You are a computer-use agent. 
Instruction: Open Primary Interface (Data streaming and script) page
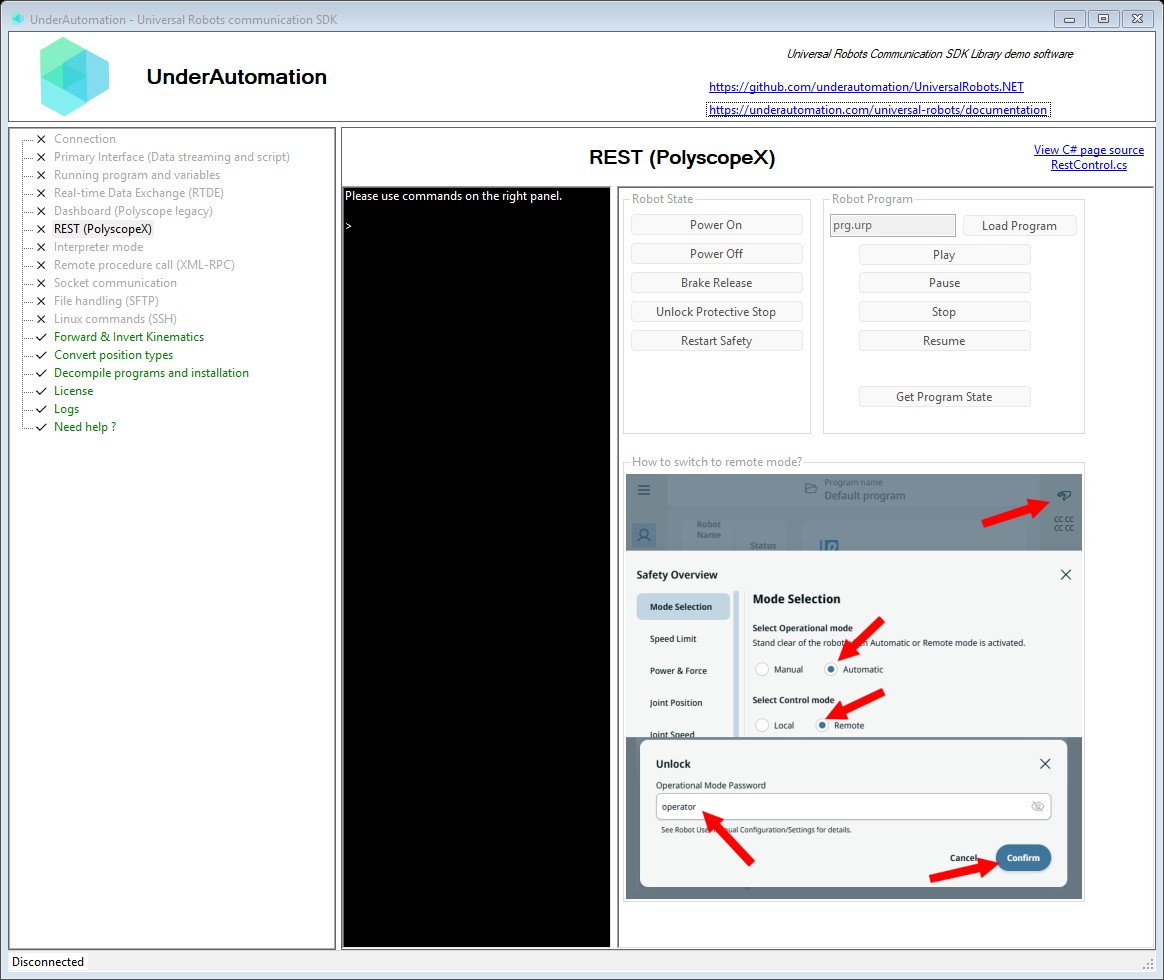(x=171, y=157)
